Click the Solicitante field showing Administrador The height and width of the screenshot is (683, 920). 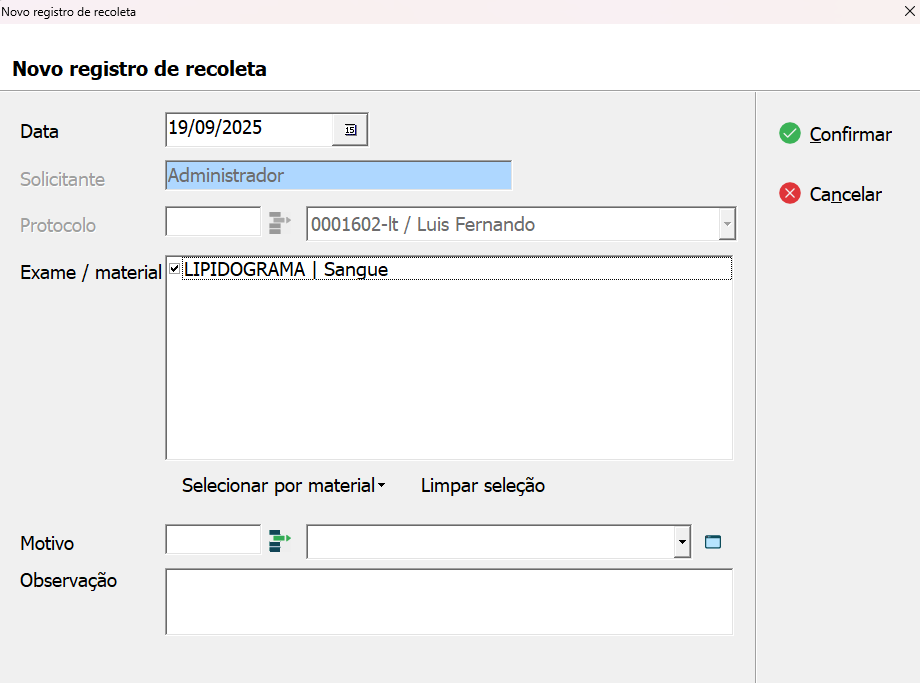339,175
